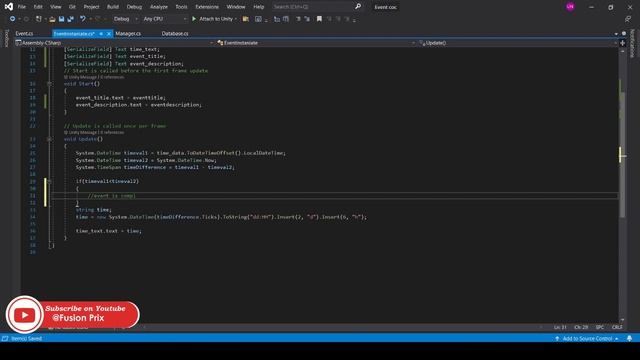Switch to the Manager.cs tab
This screenshot has height=360, width=640.
(x=128, y=33)
